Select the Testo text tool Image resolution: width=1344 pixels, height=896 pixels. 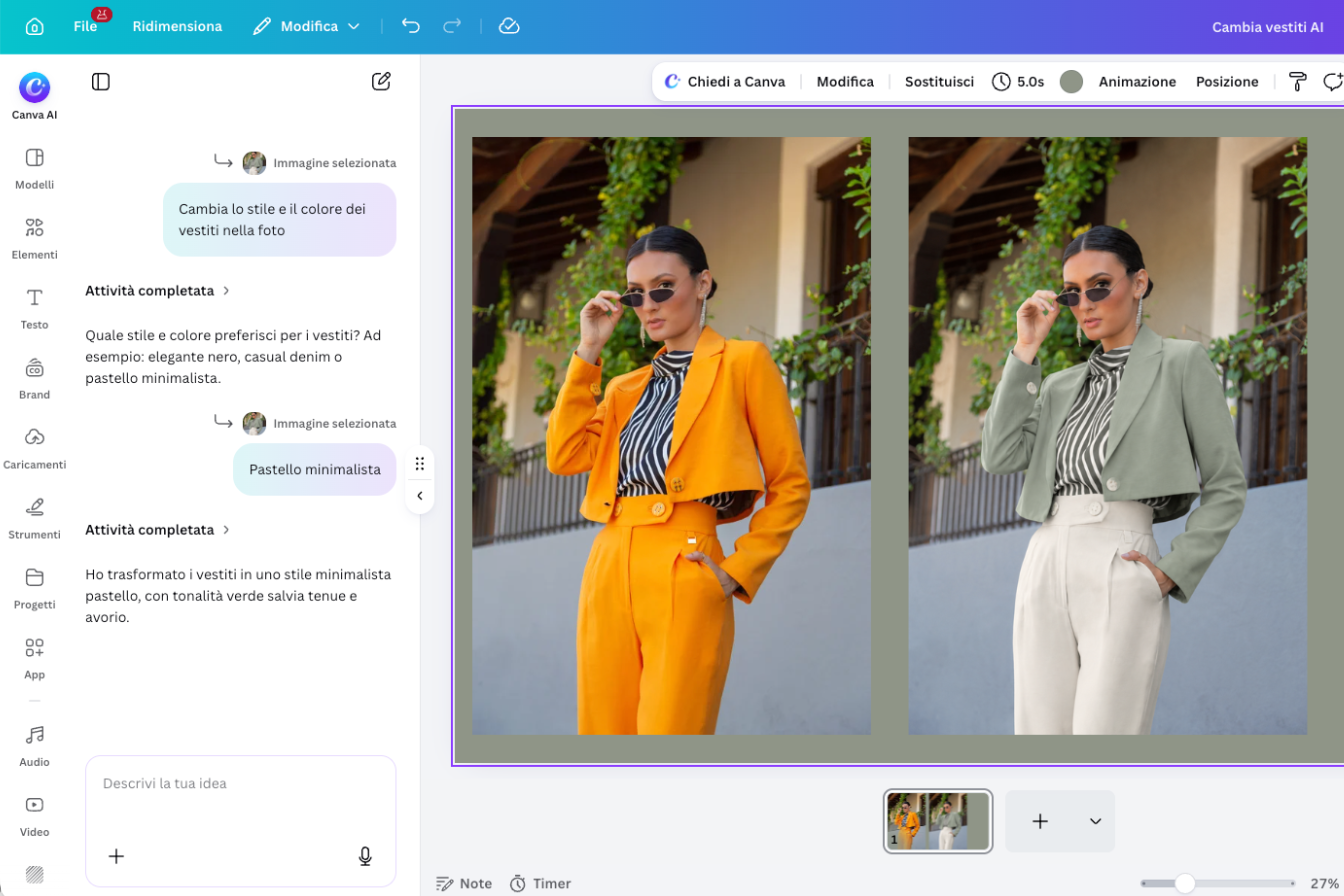(x=34, y=309)
